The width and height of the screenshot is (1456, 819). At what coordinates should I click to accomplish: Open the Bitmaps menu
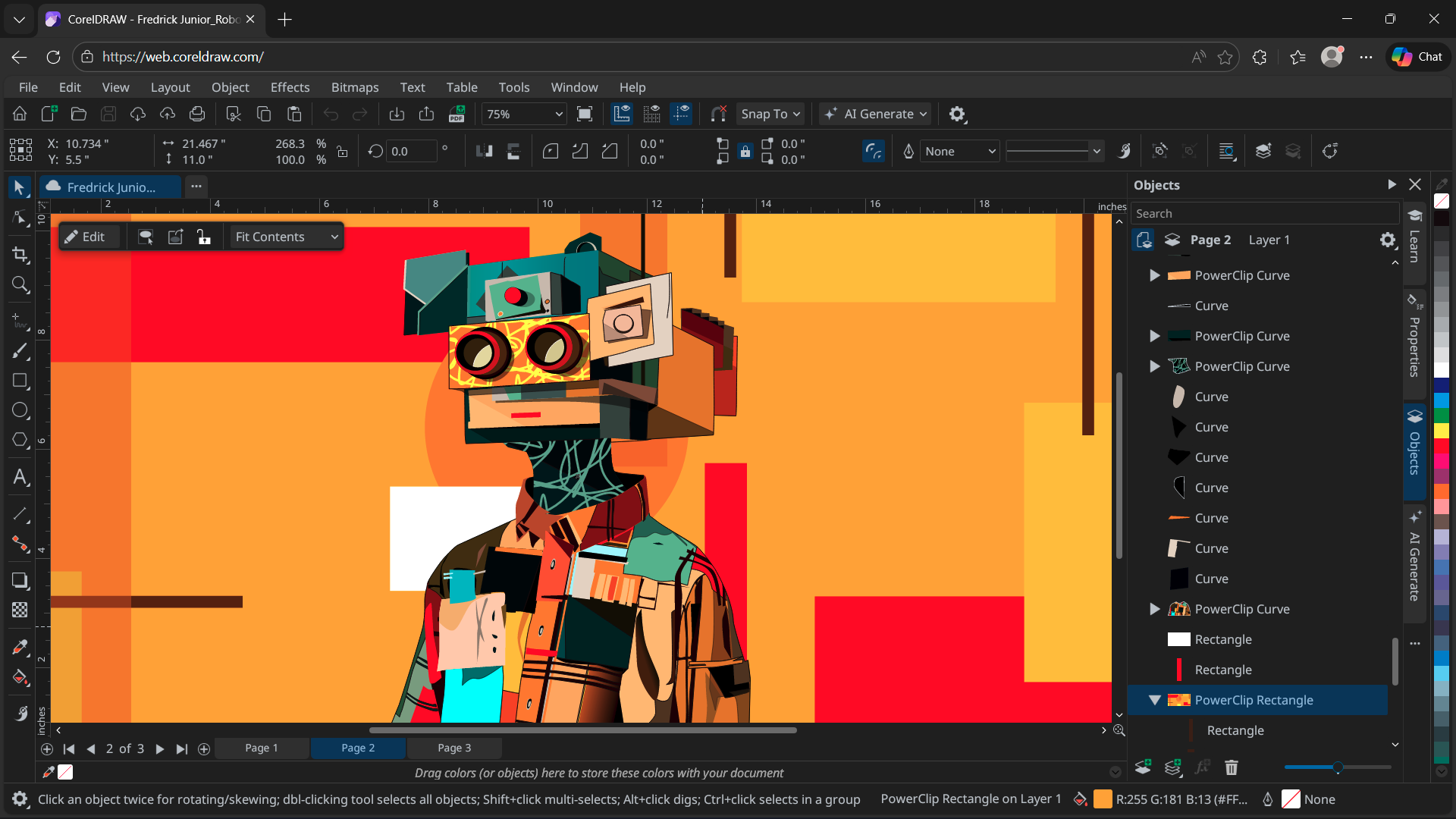tap(354, 87)
